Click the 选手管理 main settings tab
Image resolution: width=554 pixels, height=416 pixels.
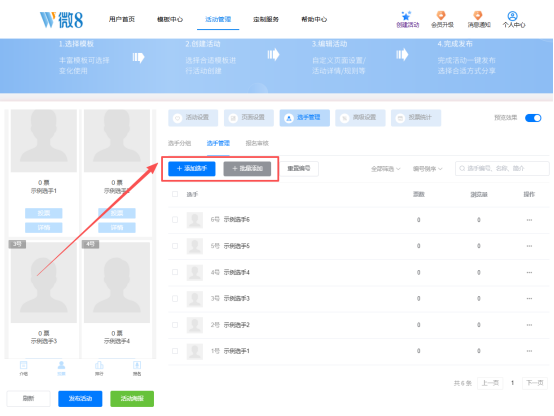305,118
